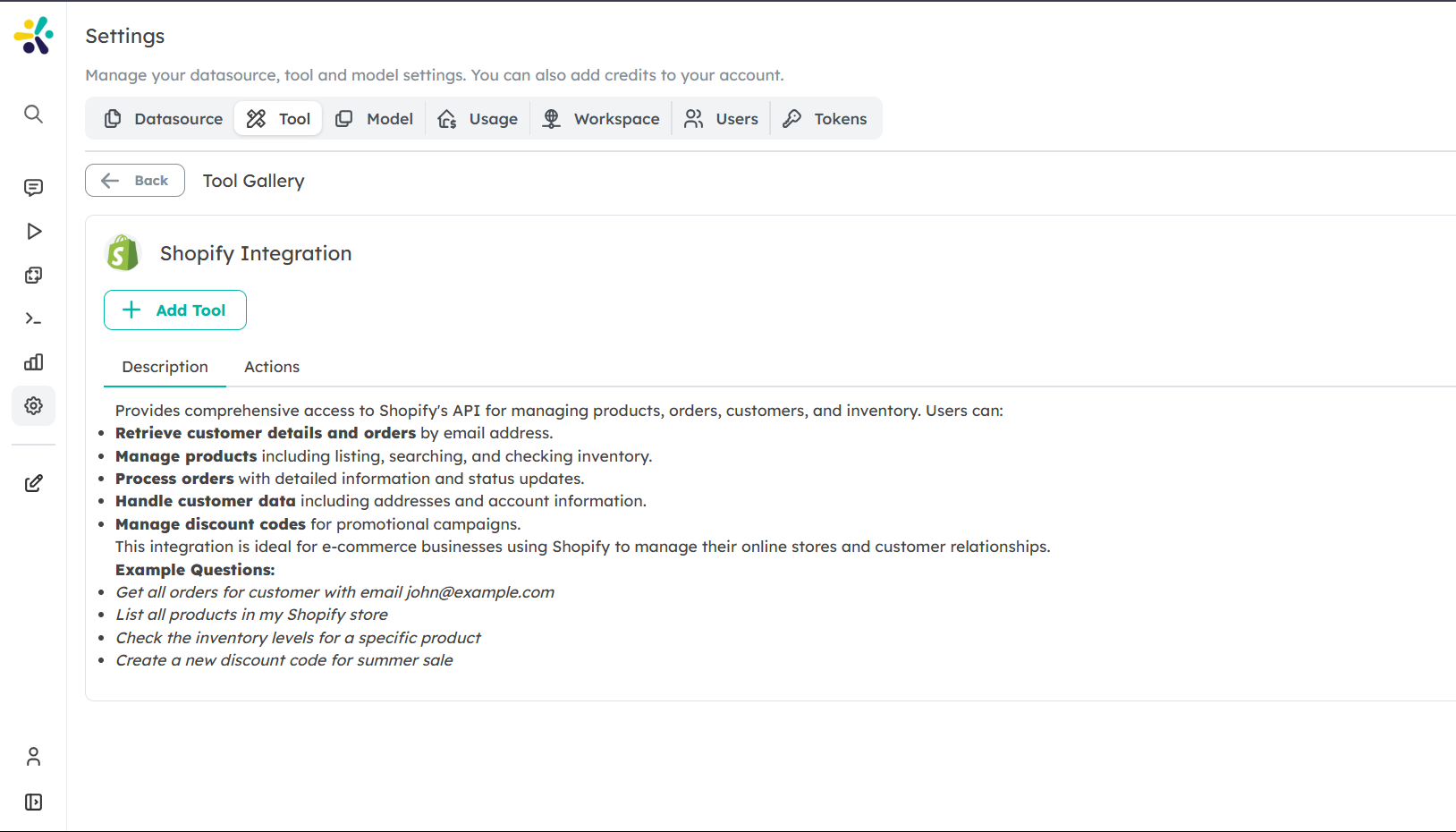Open the Users tab
Screen dimensions: 1456x832
tap(721, 119)
